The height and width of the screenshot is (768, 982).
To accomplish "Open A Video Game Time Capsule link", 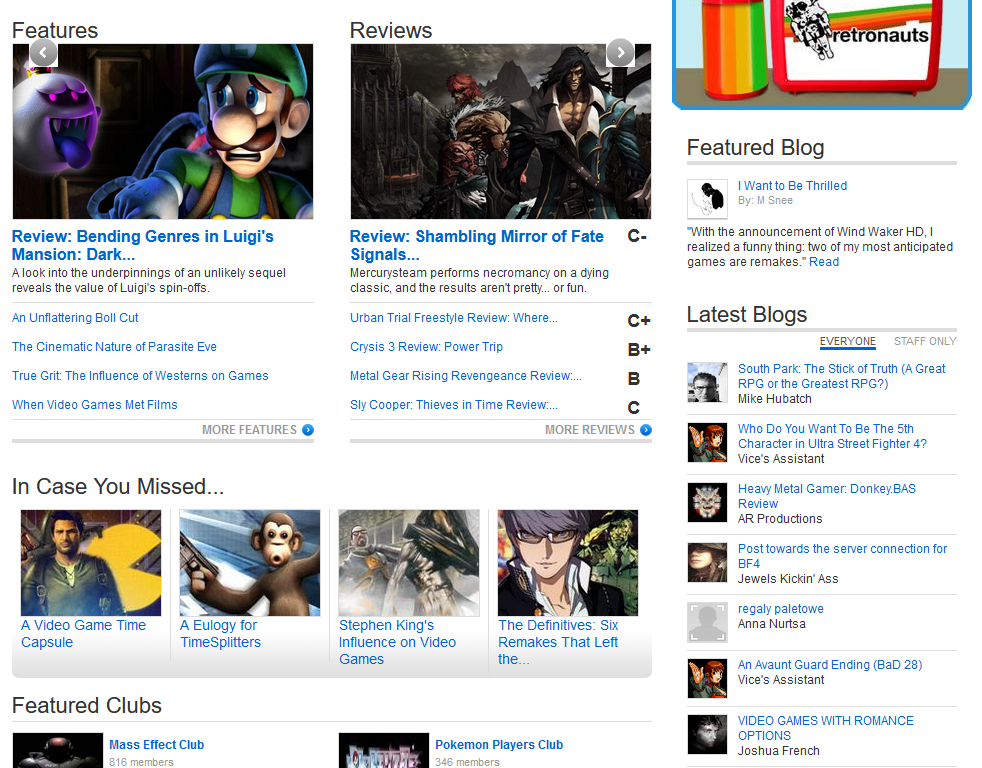I will [x=83, y=633].
